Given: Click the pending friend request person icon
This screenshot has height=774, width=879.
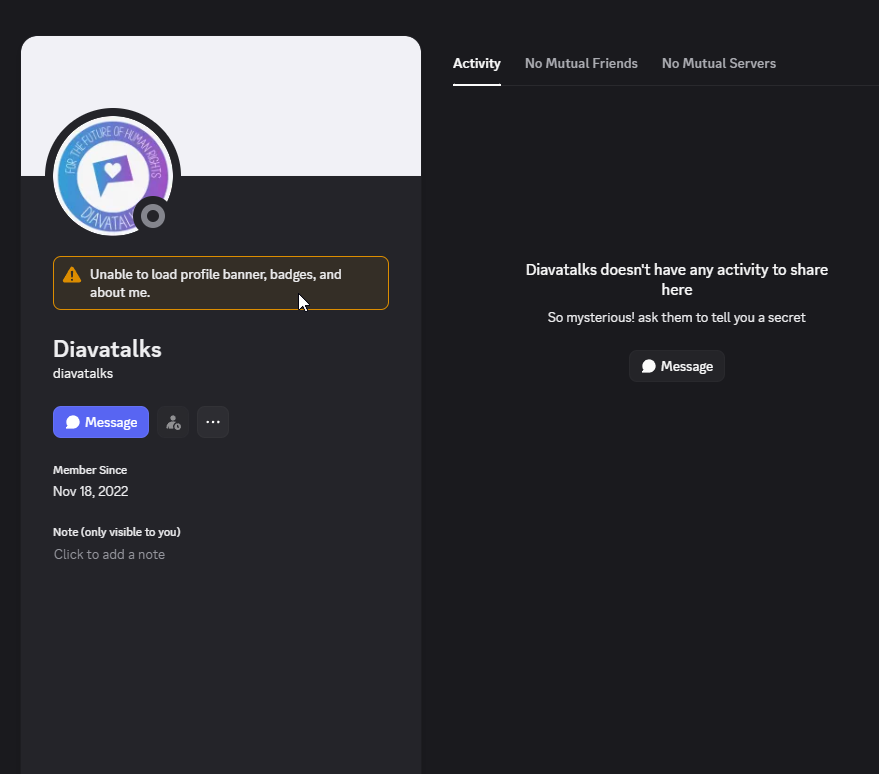Looking at the screenshot, I should pos(173,422).
